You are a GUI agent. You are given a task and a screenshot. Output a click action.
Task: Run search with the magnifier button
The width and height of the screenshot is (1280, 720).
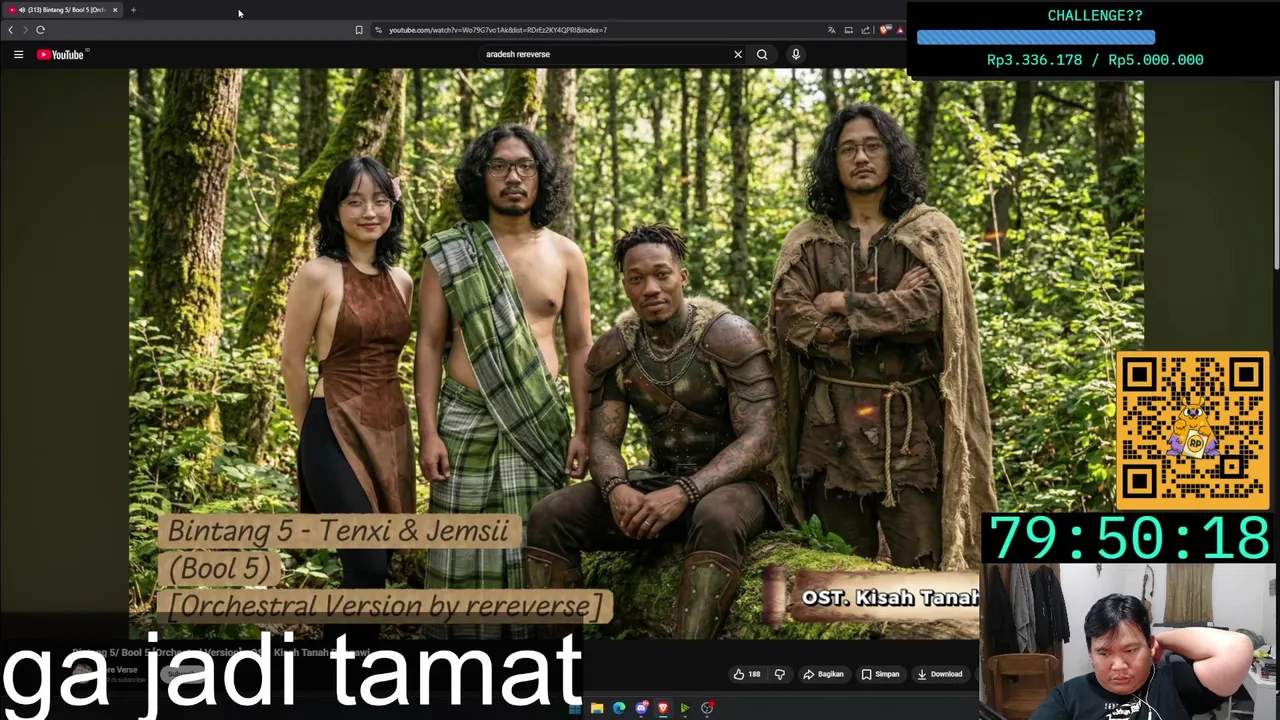762,54
